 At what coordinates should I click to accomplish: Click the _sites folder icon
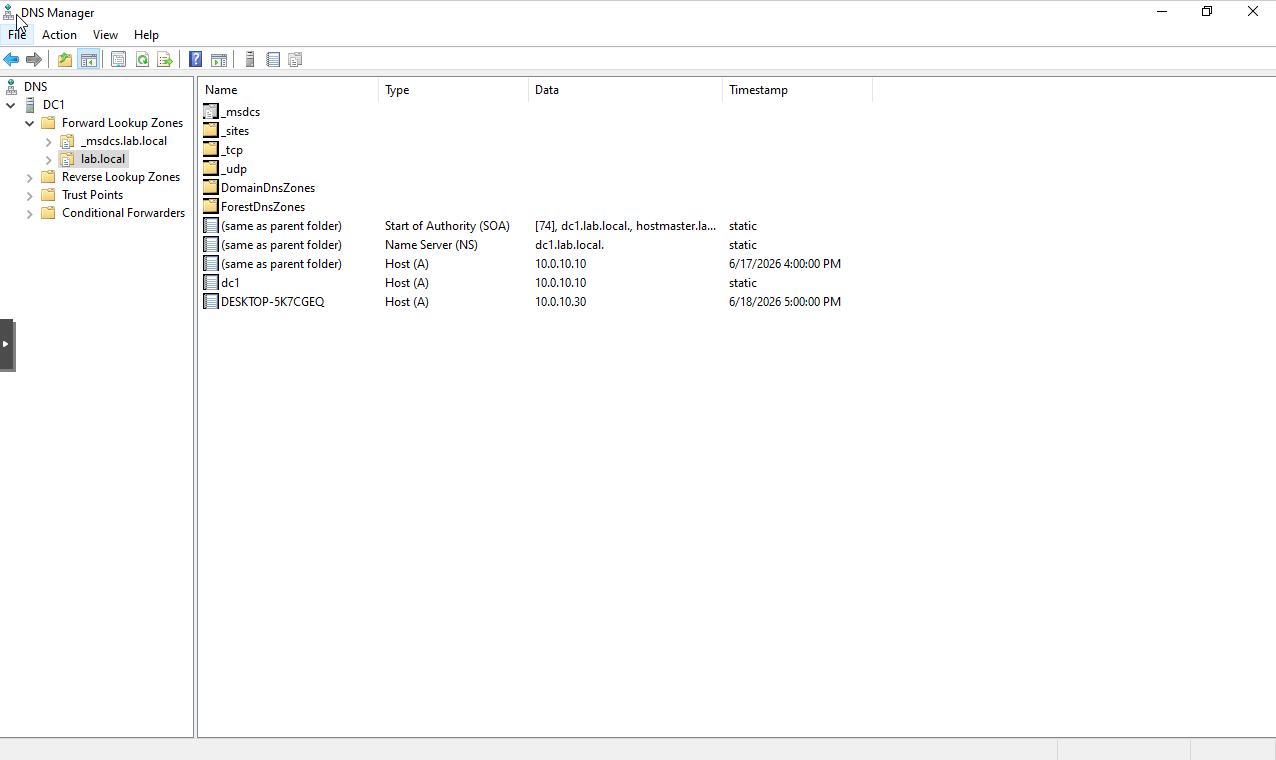pos(211,131)
